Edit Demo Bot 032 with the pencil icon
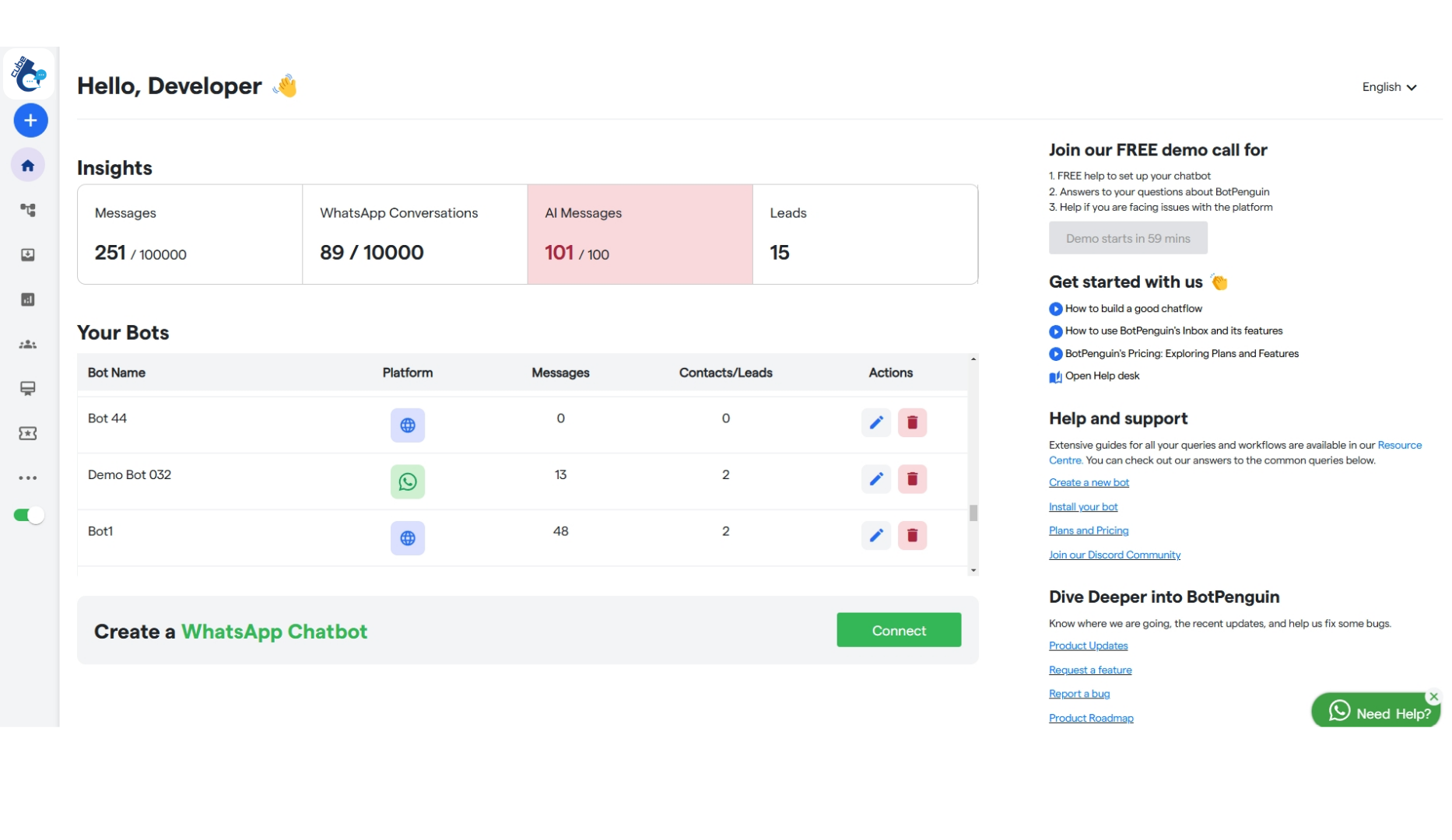 point(876,479)
